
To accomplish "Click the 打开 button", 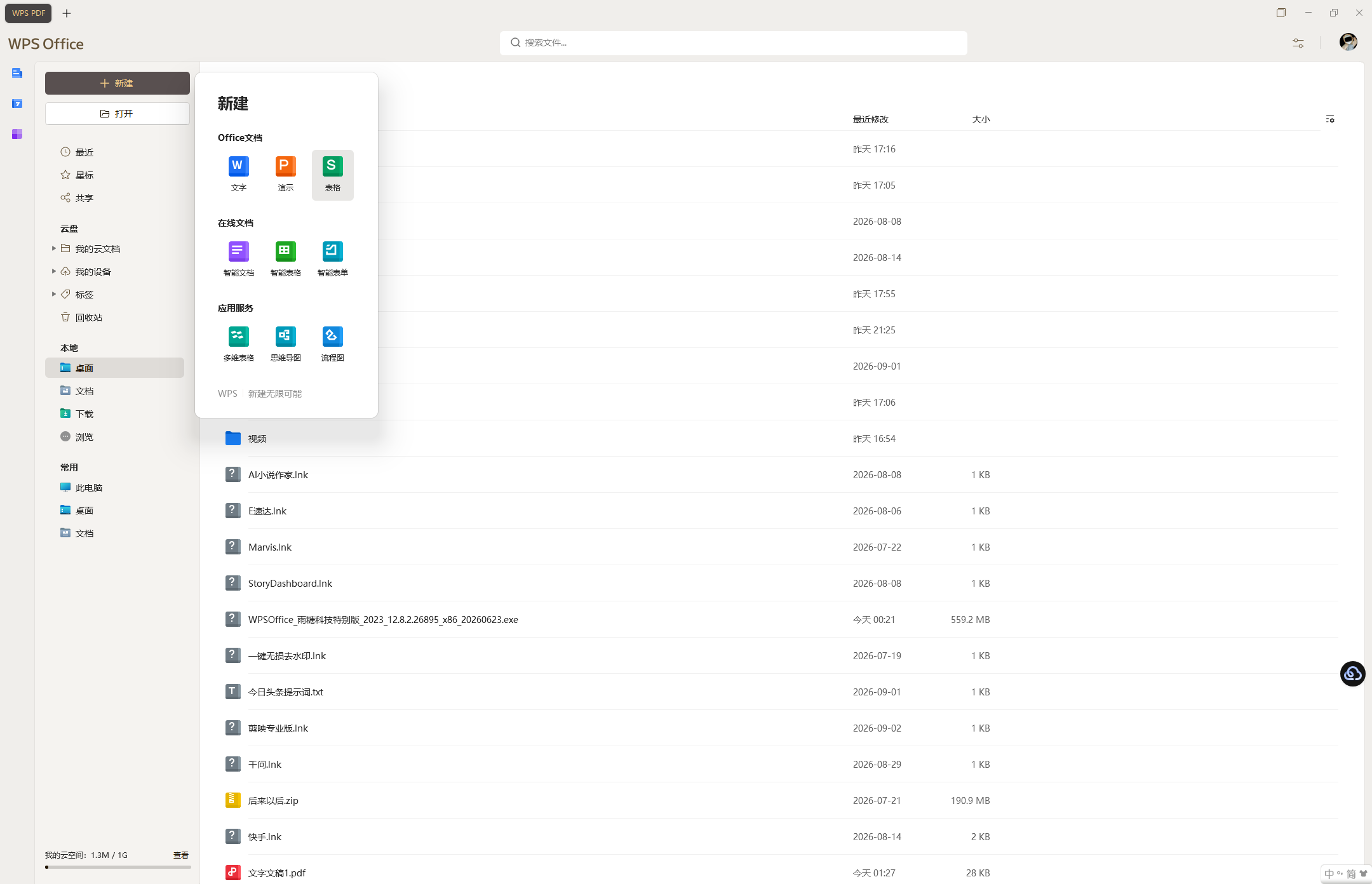I will click(117, 114).
